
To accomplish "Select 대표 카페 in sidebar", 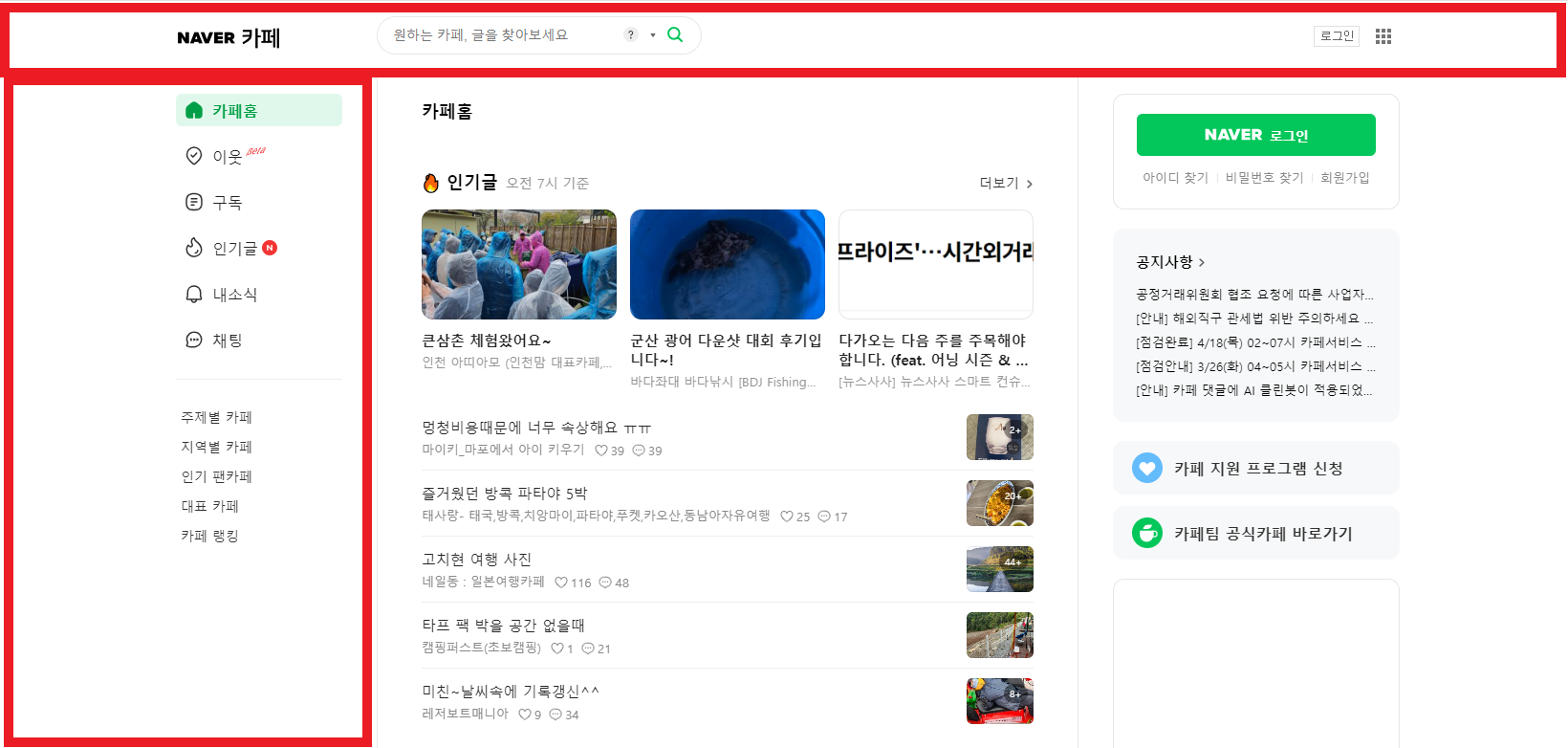I will click(210, 506).
